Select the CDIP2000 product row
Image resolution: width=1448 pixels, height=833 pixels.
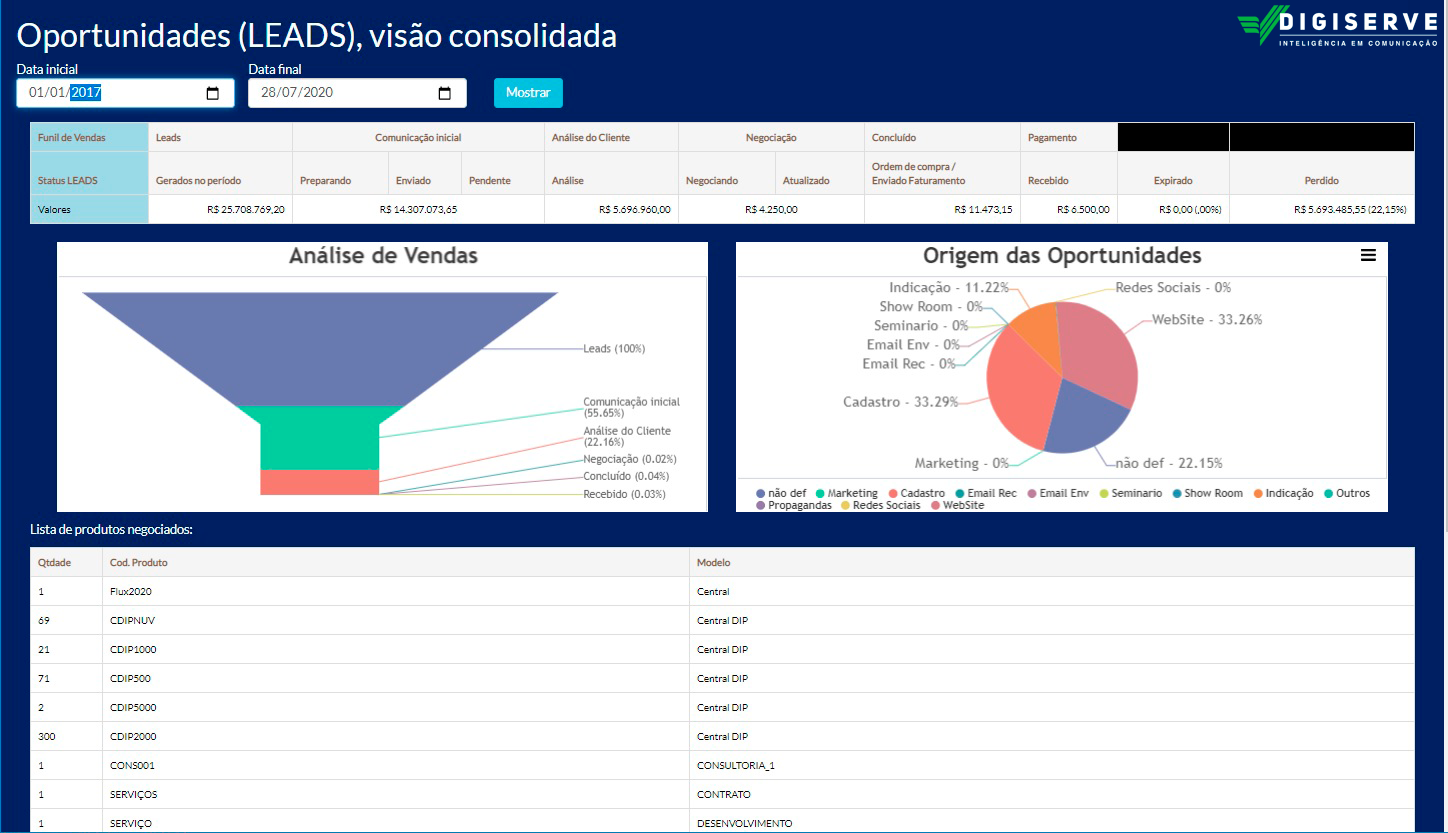(x=133, y=737)
